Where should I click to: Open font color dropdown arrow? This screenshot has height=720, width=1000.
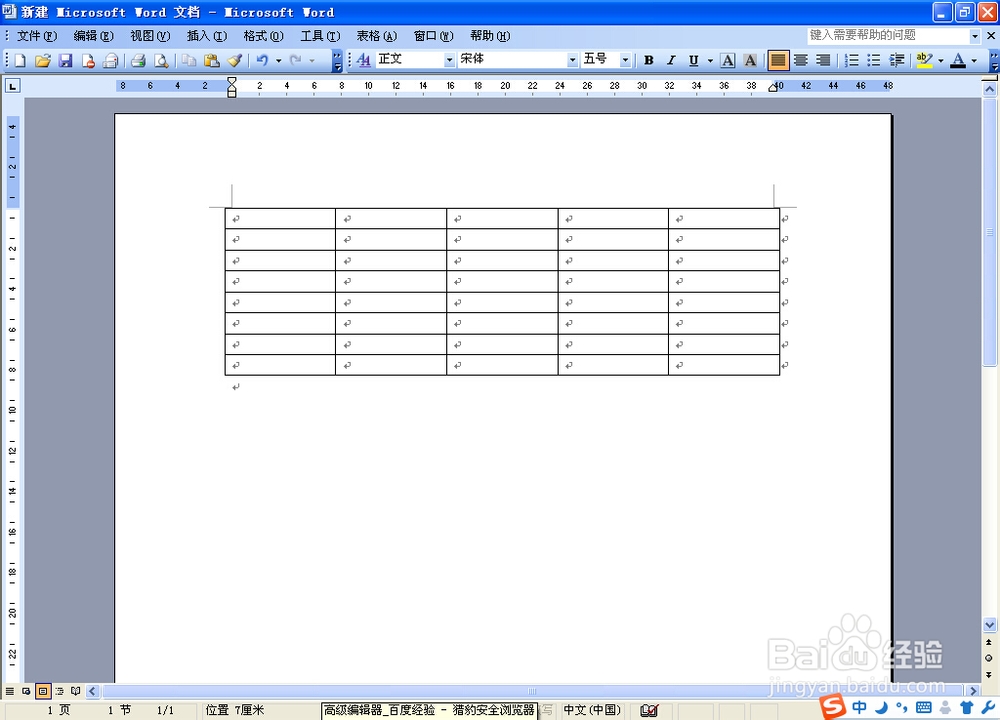pos(974,61)
